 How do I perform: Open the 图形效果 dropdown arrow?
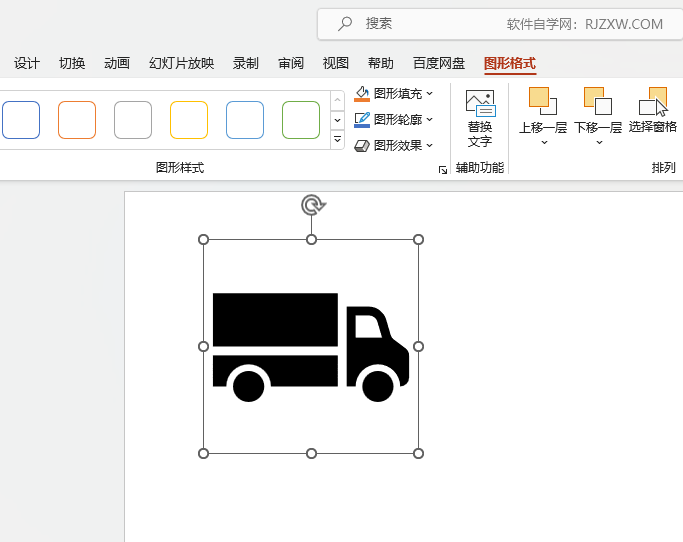click(x=429, y=145)
